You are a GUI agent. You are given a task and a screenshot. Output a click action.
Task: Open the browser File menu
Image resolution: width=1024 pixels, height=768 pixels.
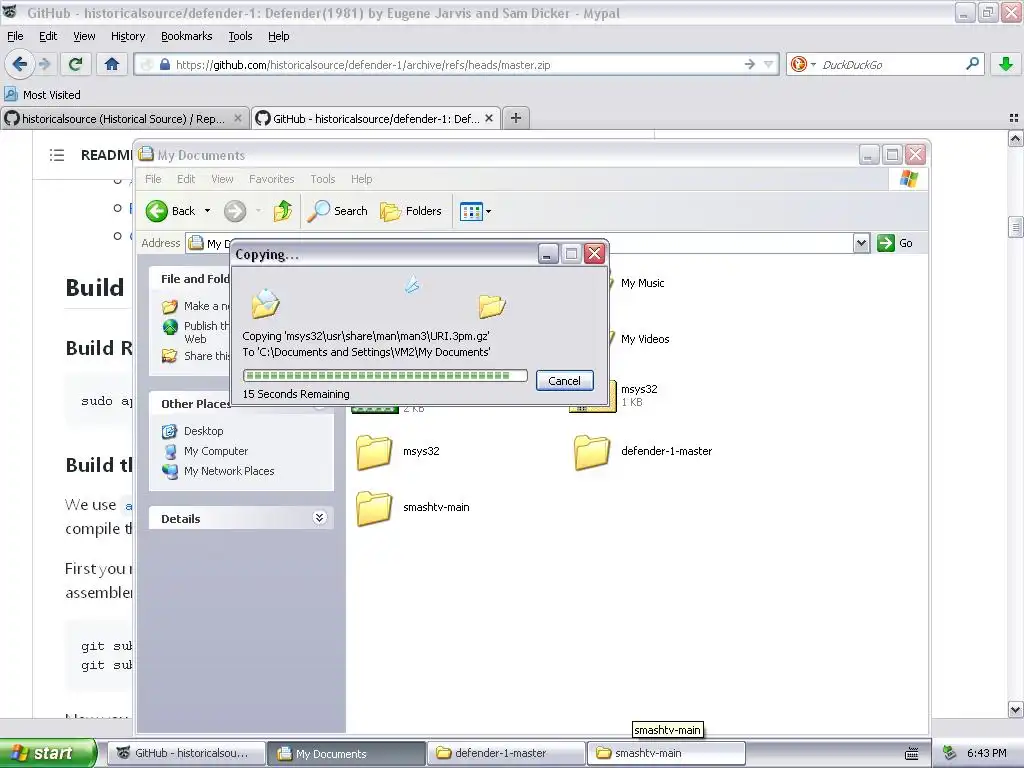(x=15, y=36)
